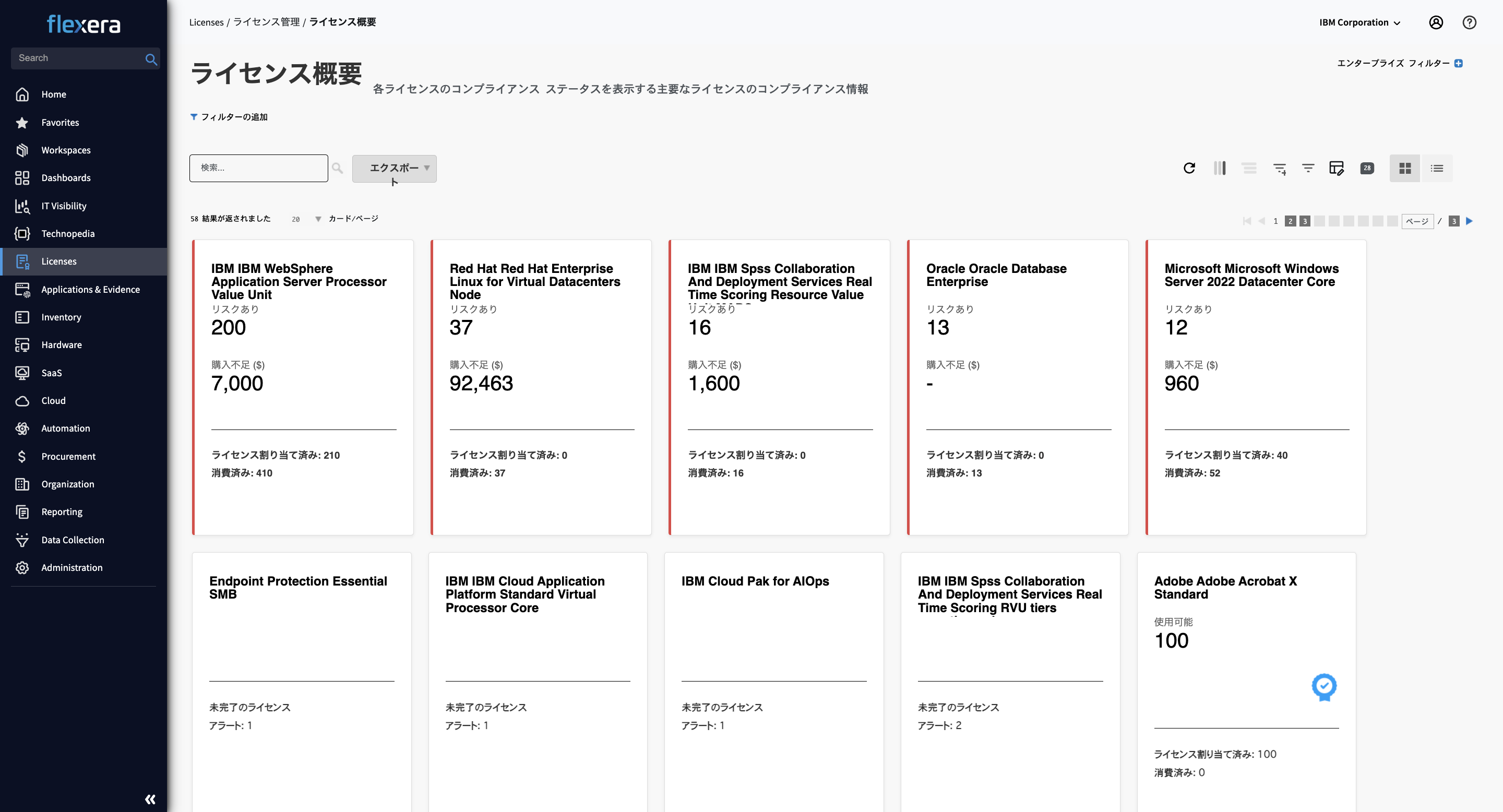Screen dimensions: 1503x812
Task: Click the help question mark icon
Action: point(1469,22)
